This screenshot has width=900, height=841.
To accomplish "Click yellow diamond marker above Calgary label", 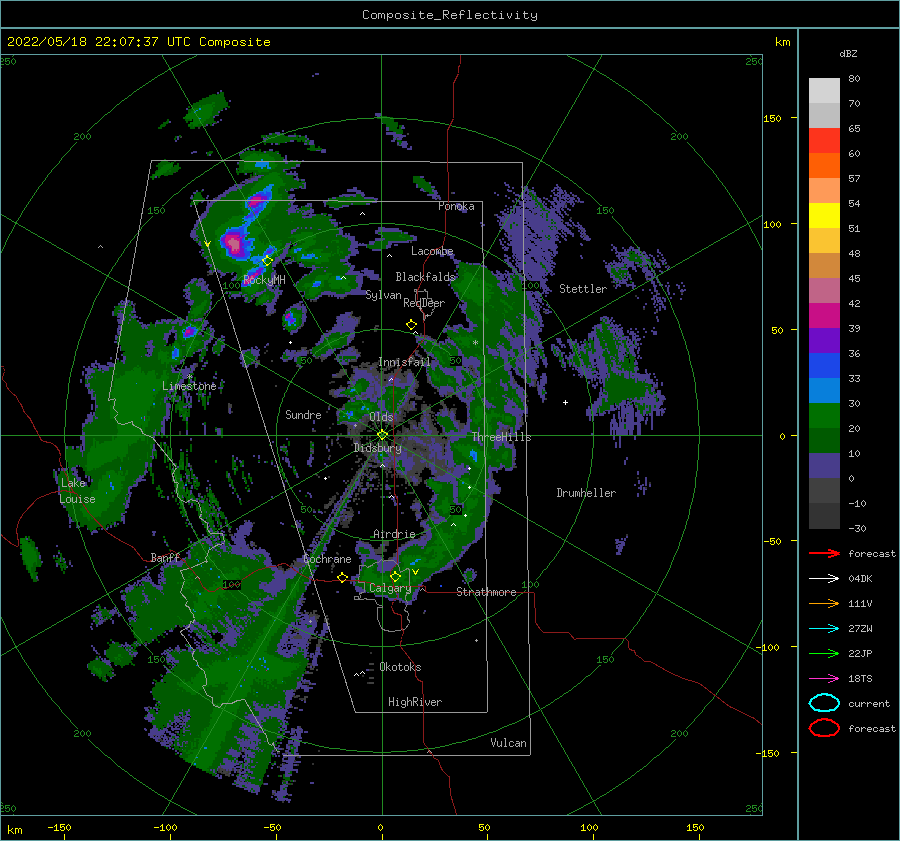I will click(x=395, y=576).
